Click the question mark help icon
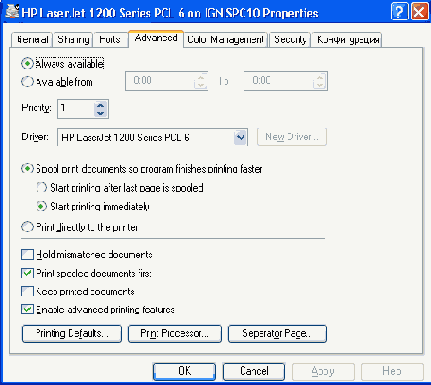This screenshot has height=385, width=431. (x=399, y=12)
